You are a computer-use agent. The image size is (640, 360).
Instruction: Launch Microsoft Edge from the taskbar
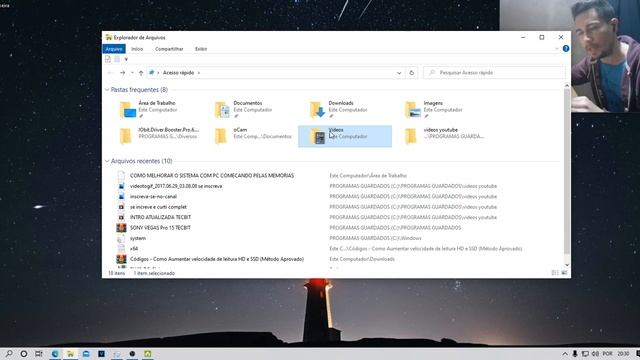point(55,353)
